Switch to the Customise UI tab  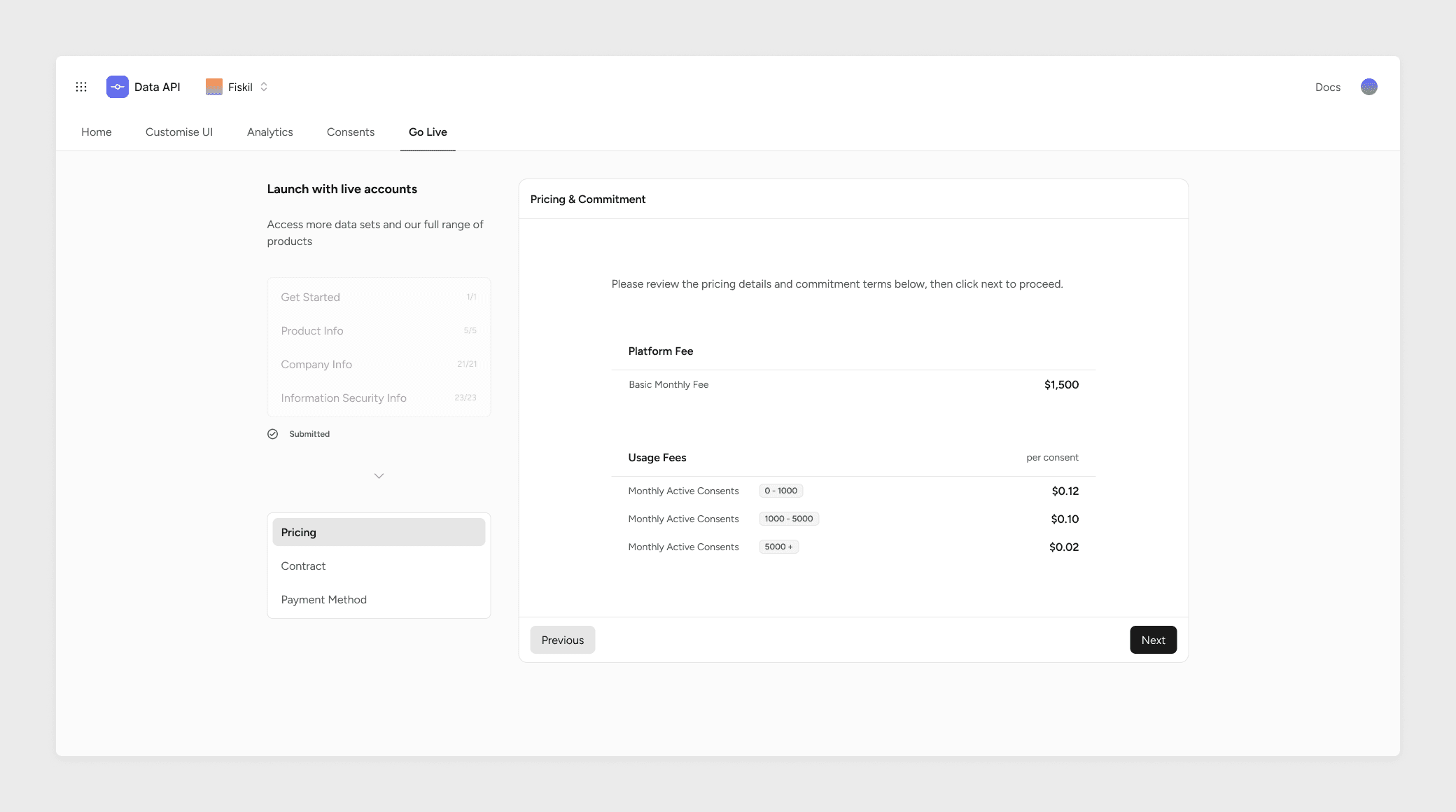click(179, 132)
